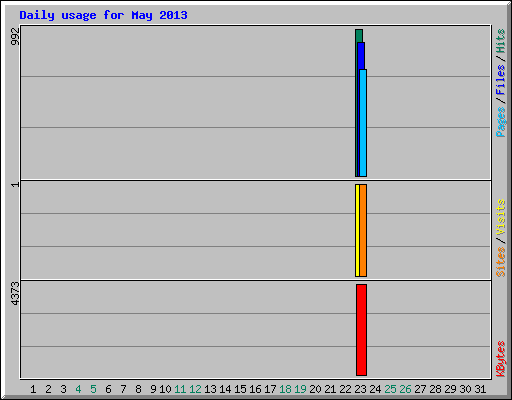Viewport: 512px width, 400px height.
Task: Click the 'Hits' legend label
Action: 500,41
